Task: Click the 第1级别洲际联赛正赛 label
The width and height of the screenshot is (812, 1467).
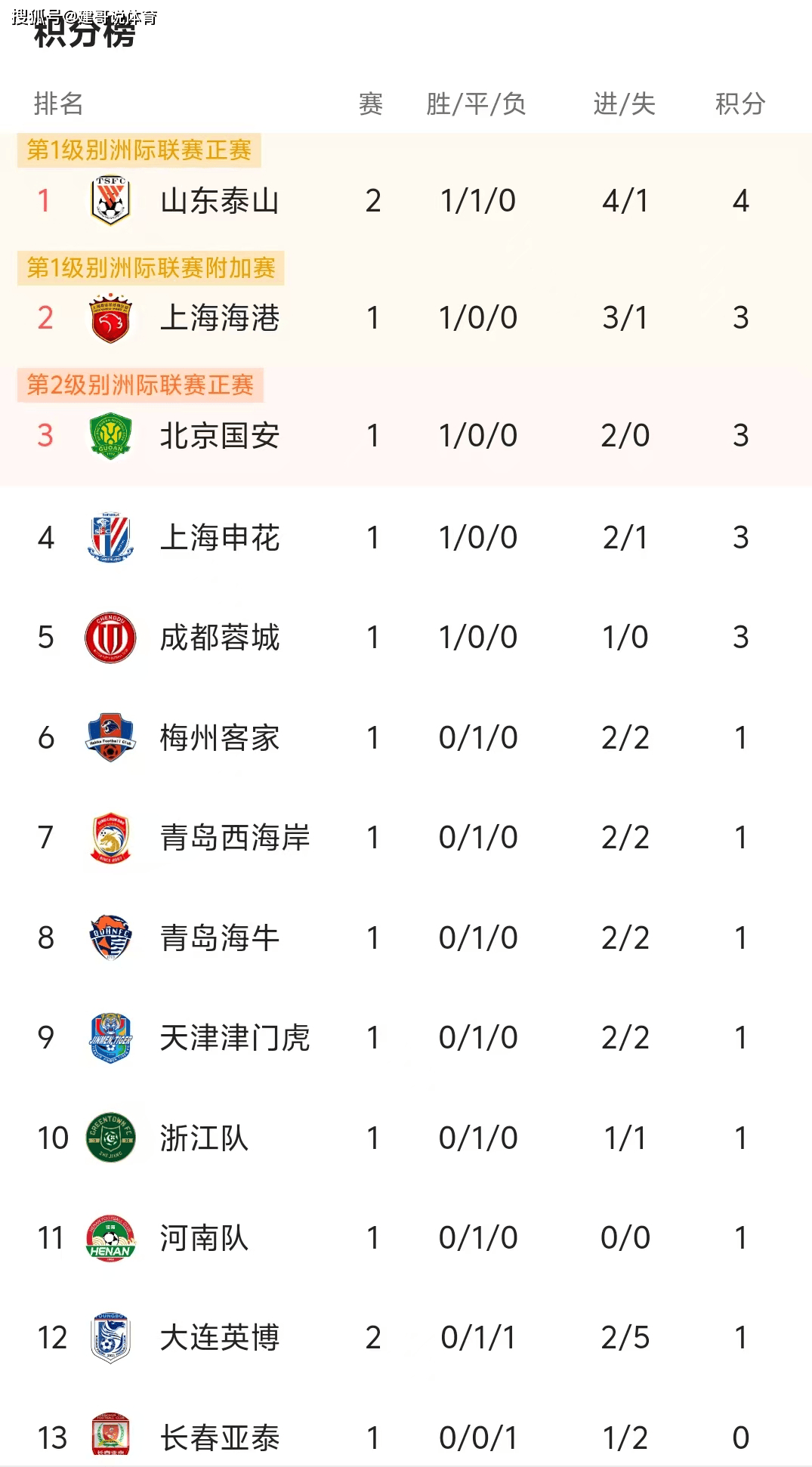Action: click(139, 150)
